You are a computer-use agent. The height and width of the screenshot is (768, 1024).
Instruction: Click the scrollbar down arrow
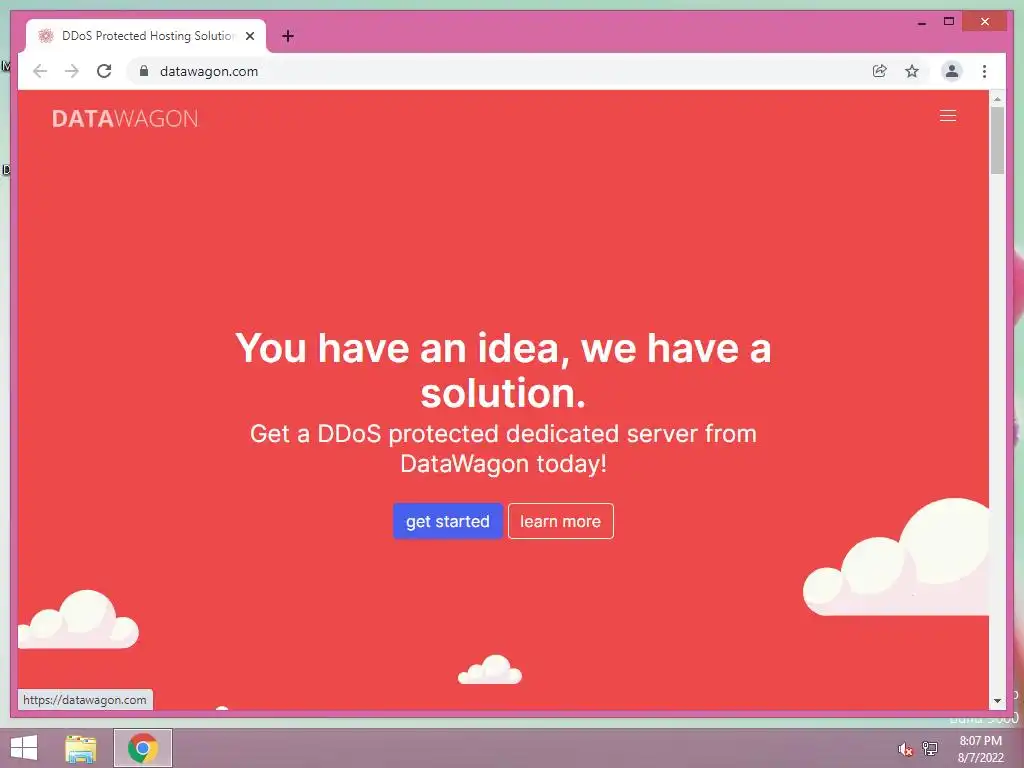point(997,701)
